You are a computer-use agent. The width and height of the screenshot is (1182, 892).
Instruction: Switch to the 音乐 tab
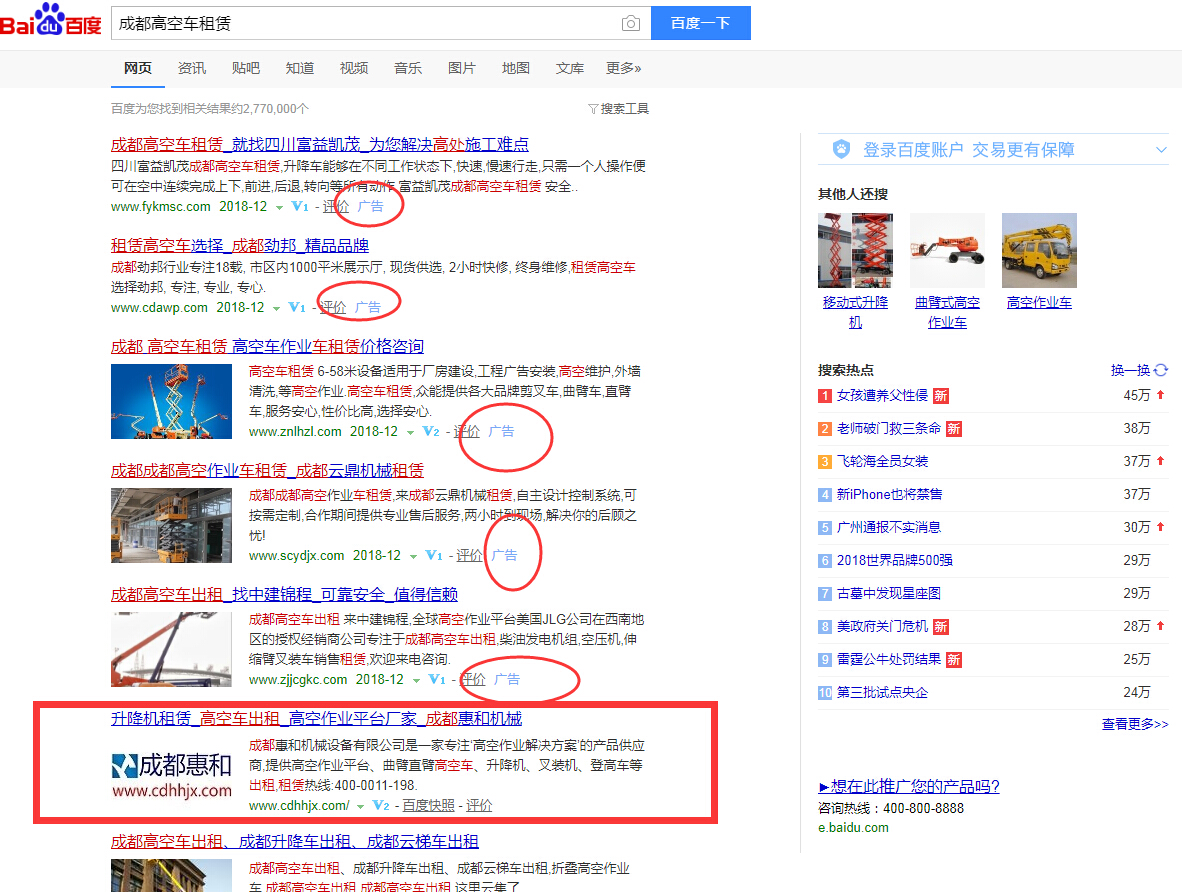(408, 69)
